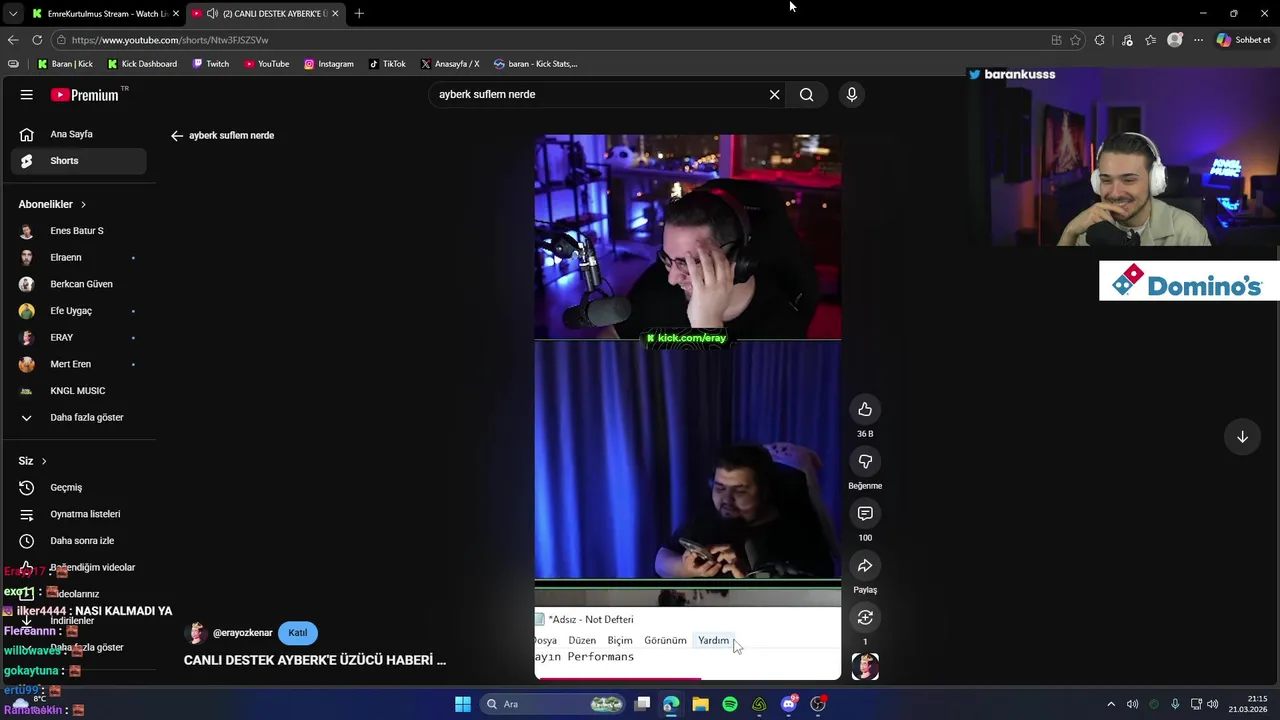Open the remix icon on the Short
Screen dimensions: 1280x720
tap(865, 617)
